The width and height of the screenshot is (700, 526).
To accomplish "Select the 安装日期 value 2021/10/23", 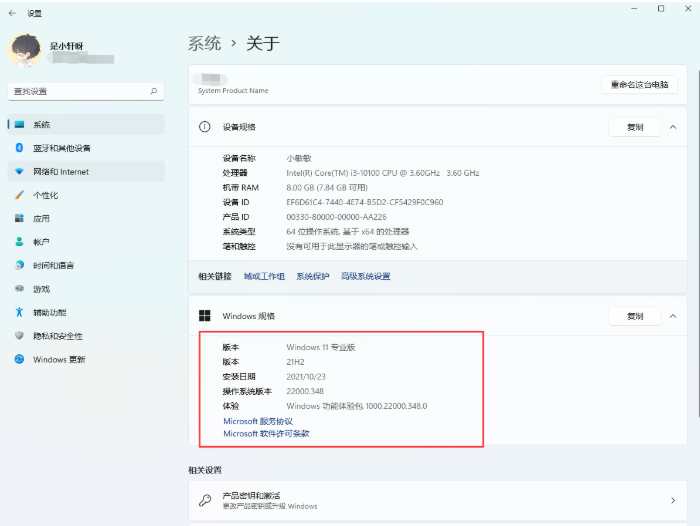I will point(306,376).
